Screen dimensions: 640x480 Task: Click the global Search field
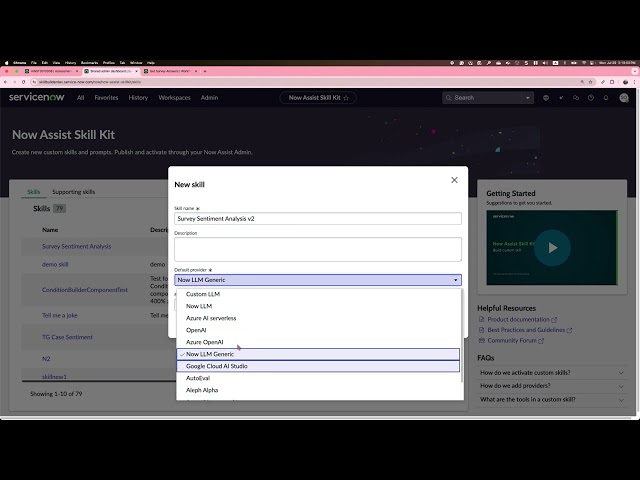tap(482, 98)
